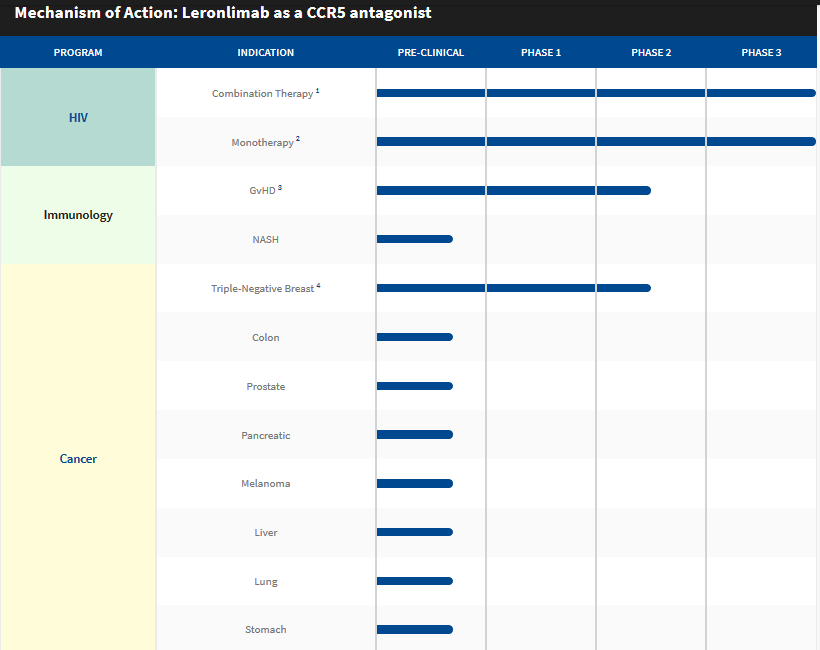Open the Cancer program link
The height and width of the screenshot is (650, 820).
pyautogui.click(x=78, y=459)
